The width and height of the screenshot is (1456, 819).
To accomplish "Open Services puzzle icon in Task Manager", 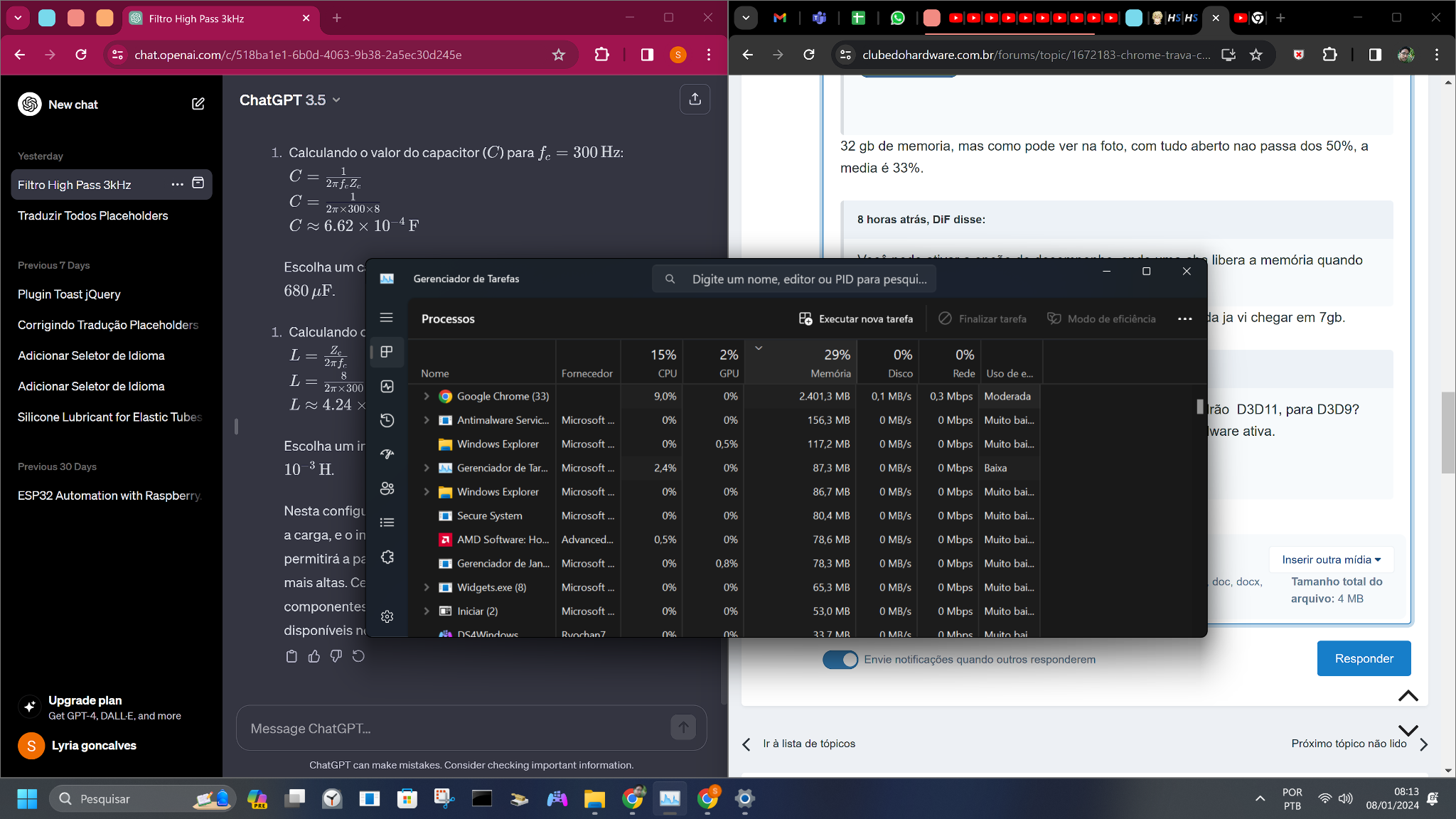I will pos(387,557).
